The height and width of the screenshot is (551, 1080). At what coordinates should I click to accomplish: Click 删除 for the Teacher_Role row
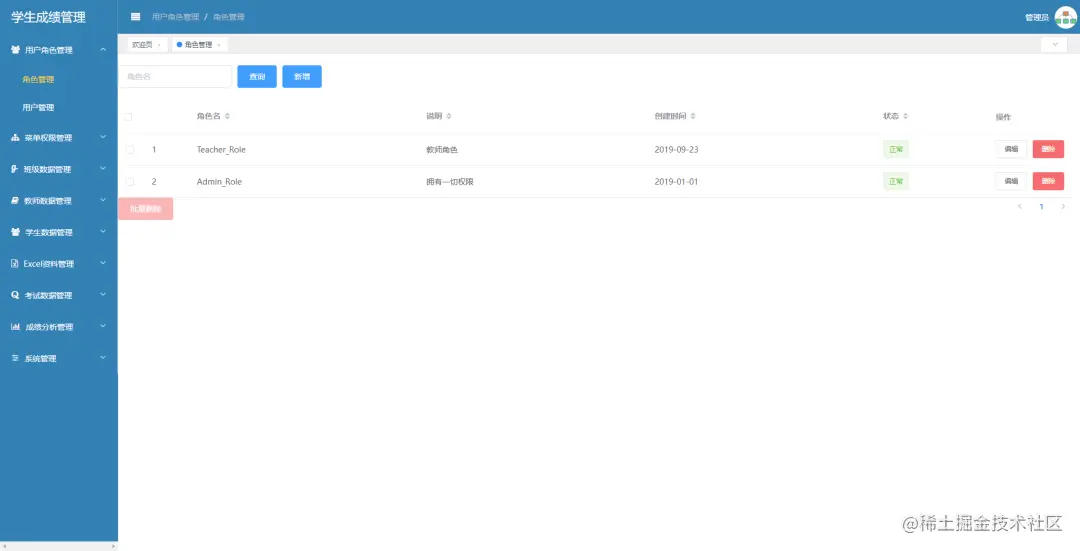coord(1048,149)
